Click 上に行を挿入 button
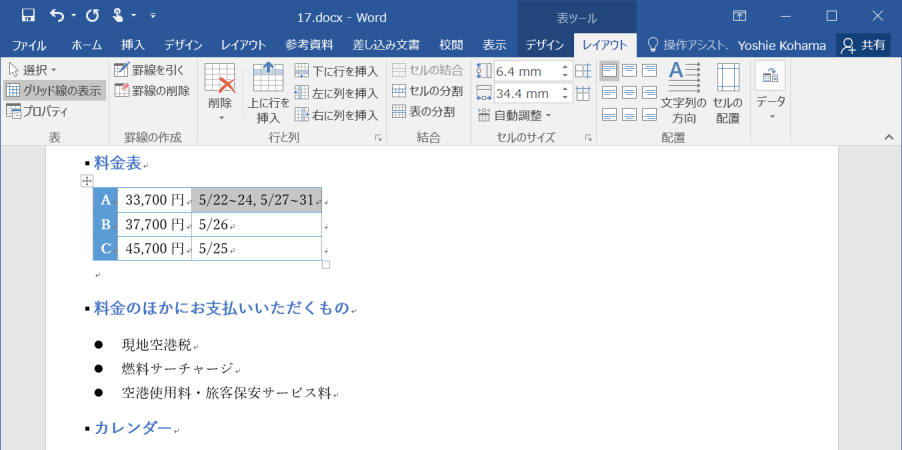This screenshot has height=450, width=902. [x=268, y=93]
